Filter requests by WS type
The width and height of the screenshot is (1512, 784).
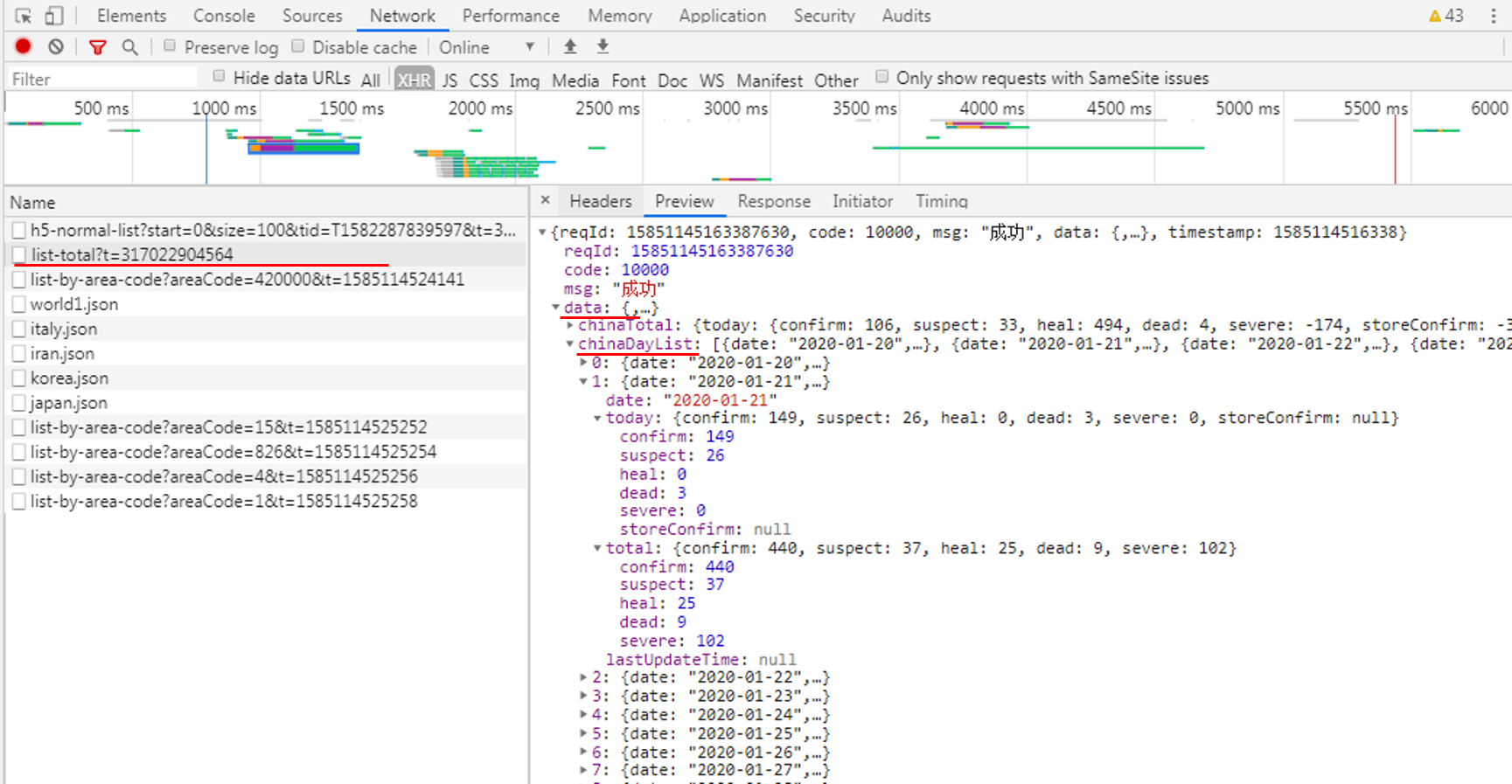(712, 80)
